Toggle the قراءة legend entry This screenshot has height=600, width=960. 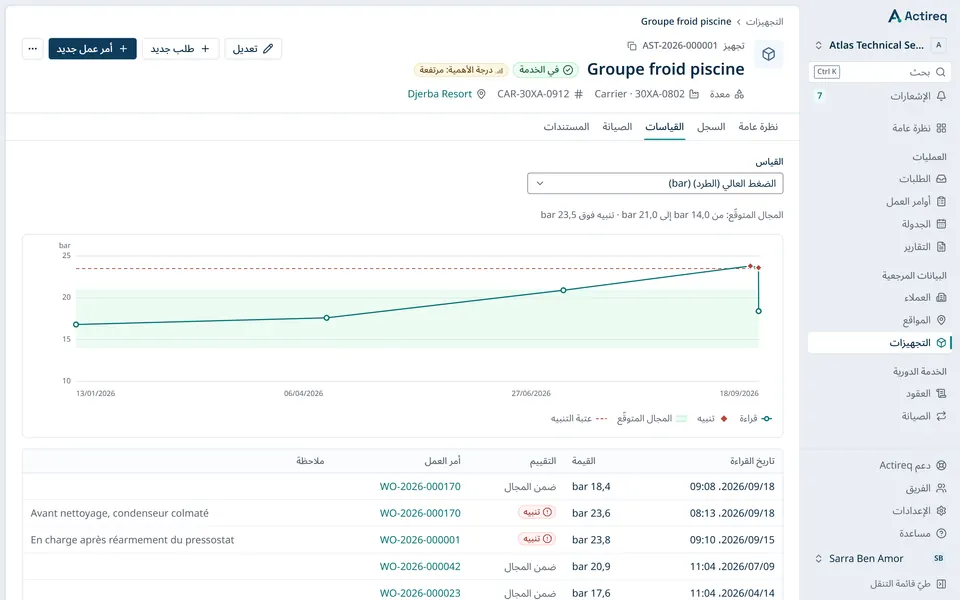tap(755, 419)
